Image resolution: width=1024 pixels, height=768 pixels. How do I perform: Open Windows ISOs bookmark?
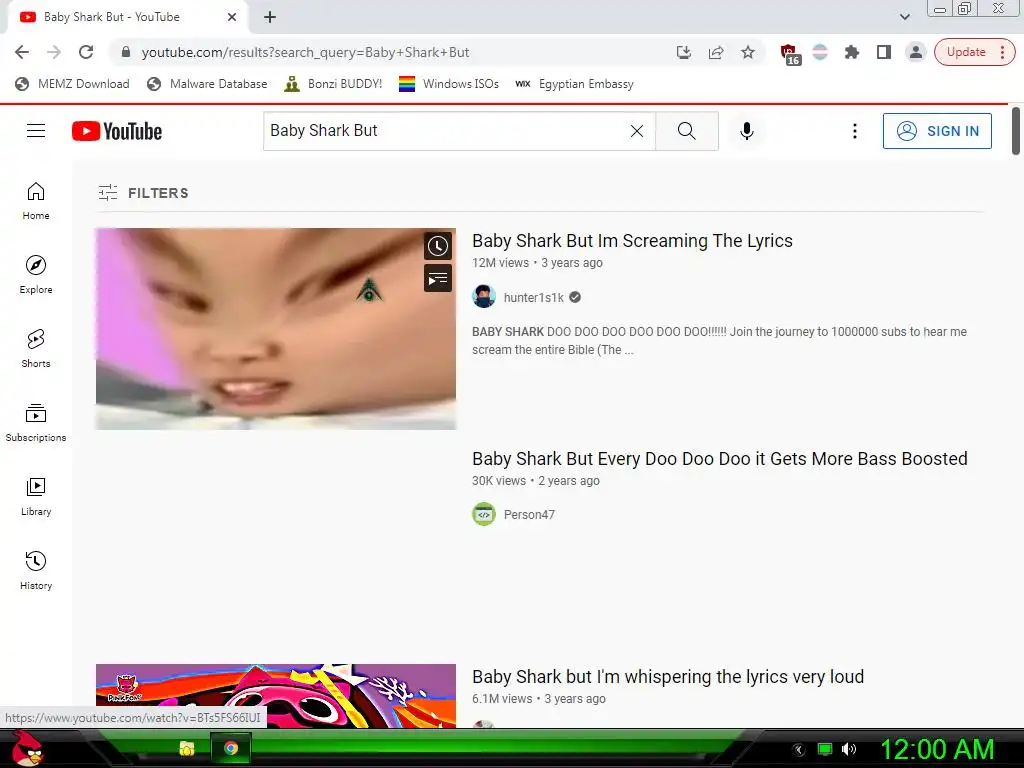(449, 84)
